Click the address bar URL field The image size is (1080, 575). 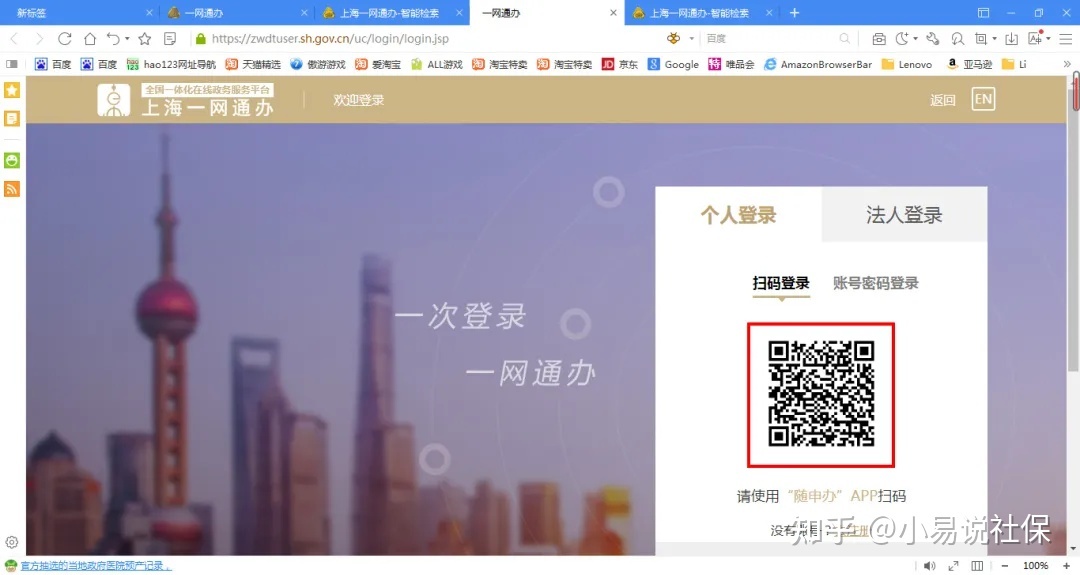click(427, 39)
